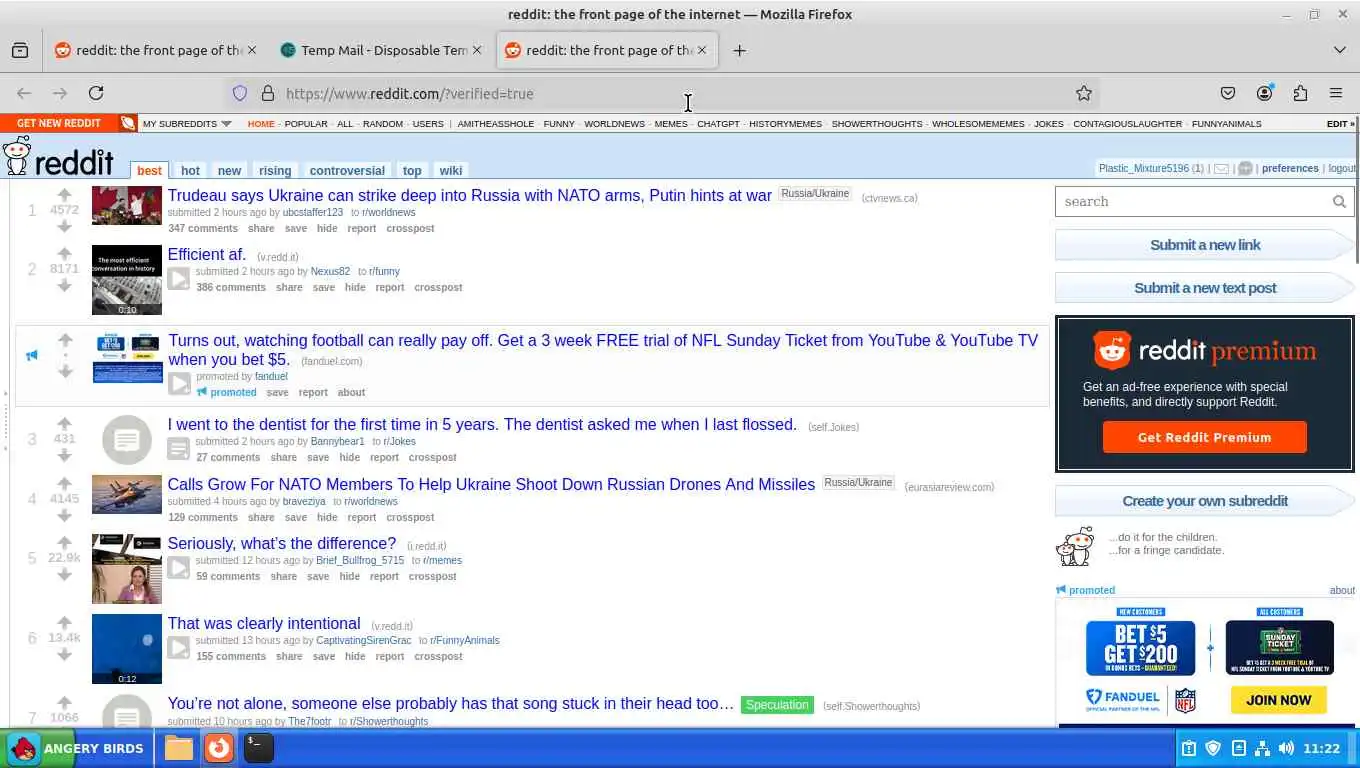Click the search magnifier icon
The image size is (1360, 768).
1339,202
